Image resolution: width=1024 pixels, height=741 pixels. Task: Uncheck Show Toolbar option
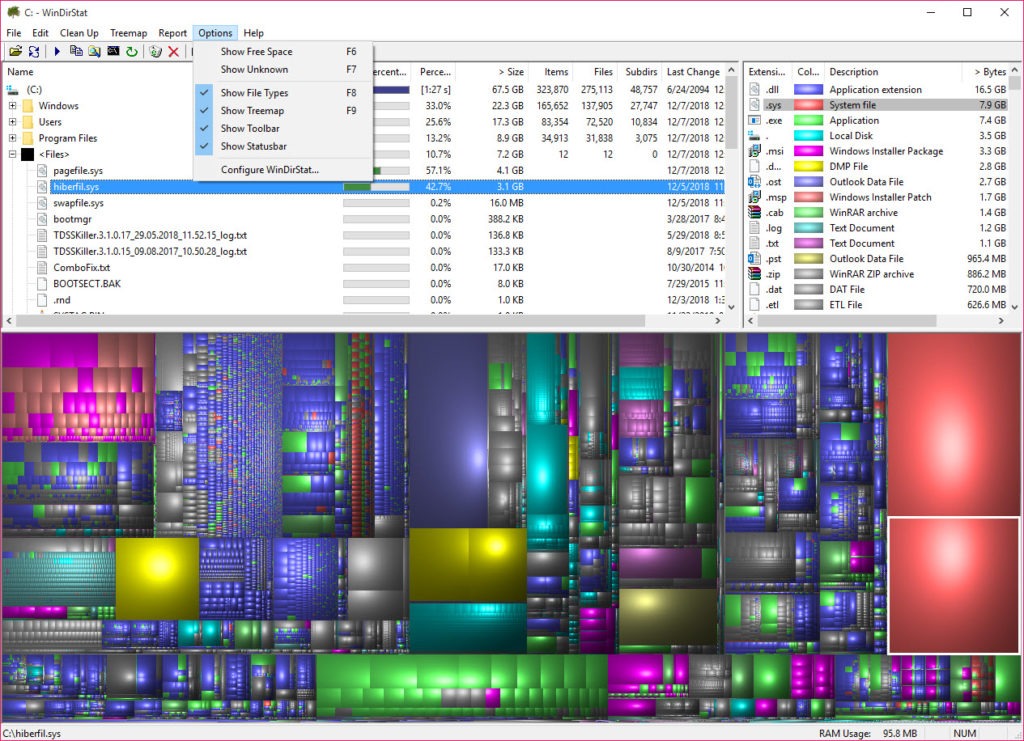[x=283, y=129]
